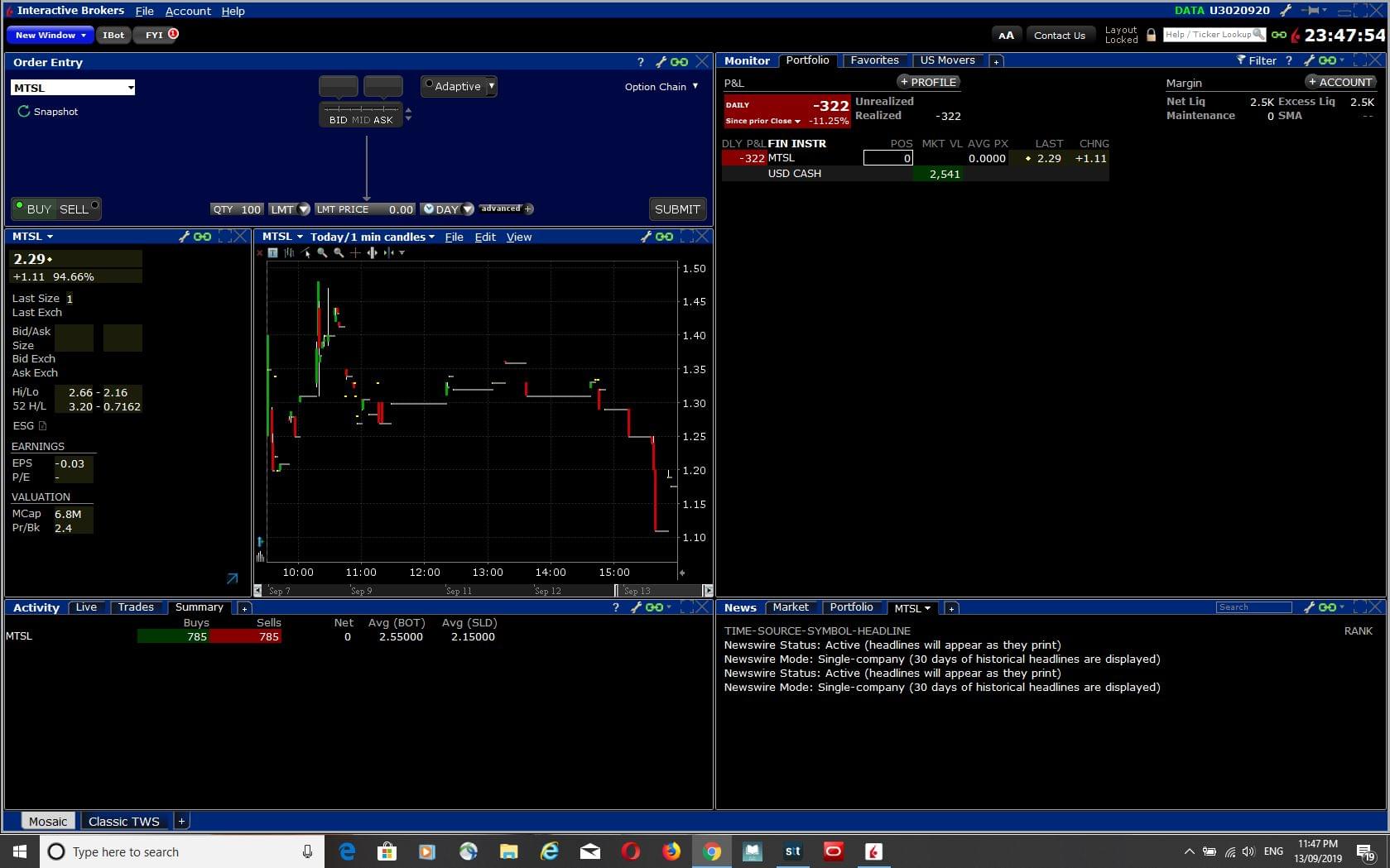Click the Snapshot refresh icon
Image resolution: width=1390 pixels, height=868 pixels.
pyautogui.click(x=23, y=112)
